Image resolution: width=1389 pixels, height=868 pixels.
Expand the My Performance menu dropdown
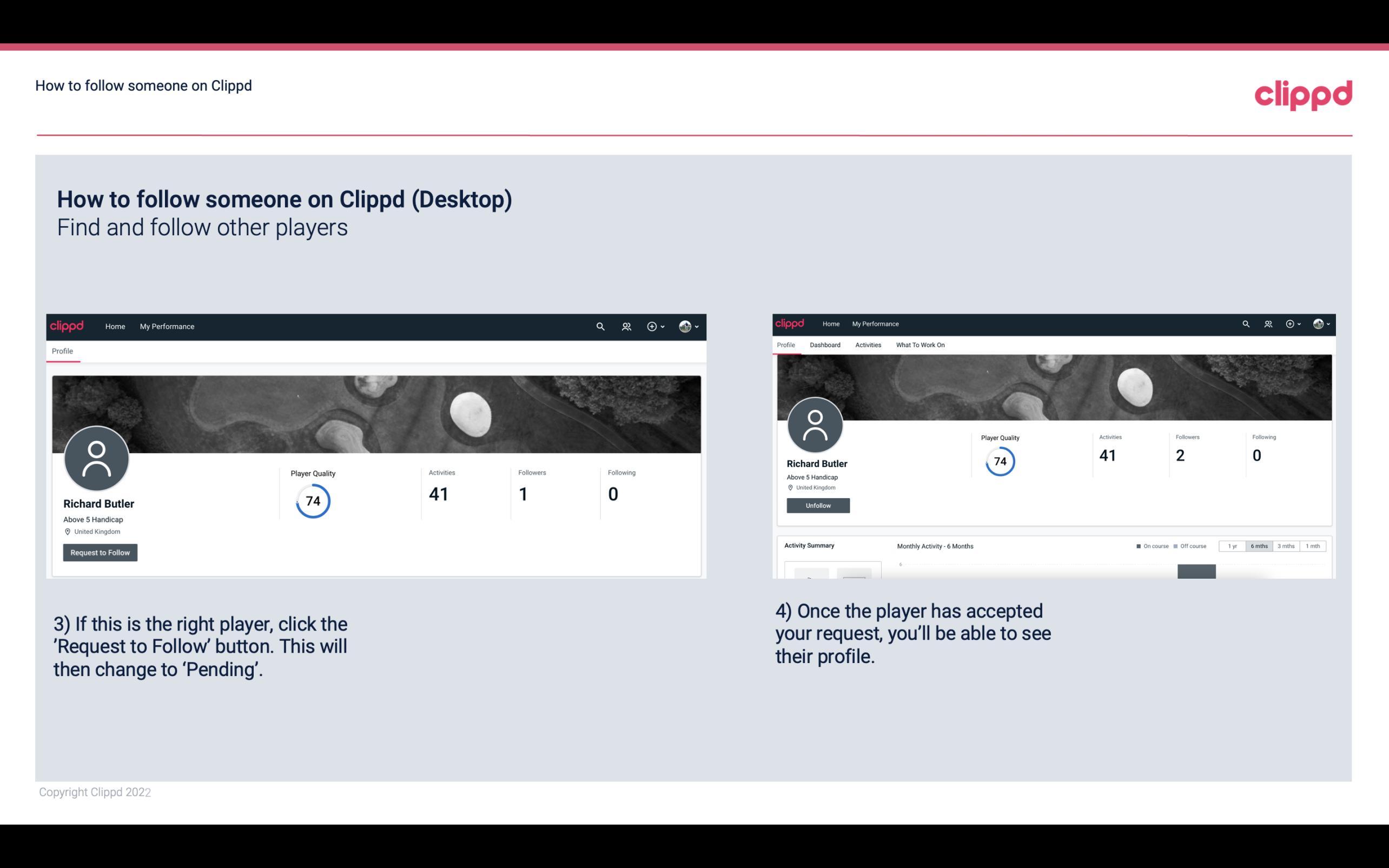point(167,326)
